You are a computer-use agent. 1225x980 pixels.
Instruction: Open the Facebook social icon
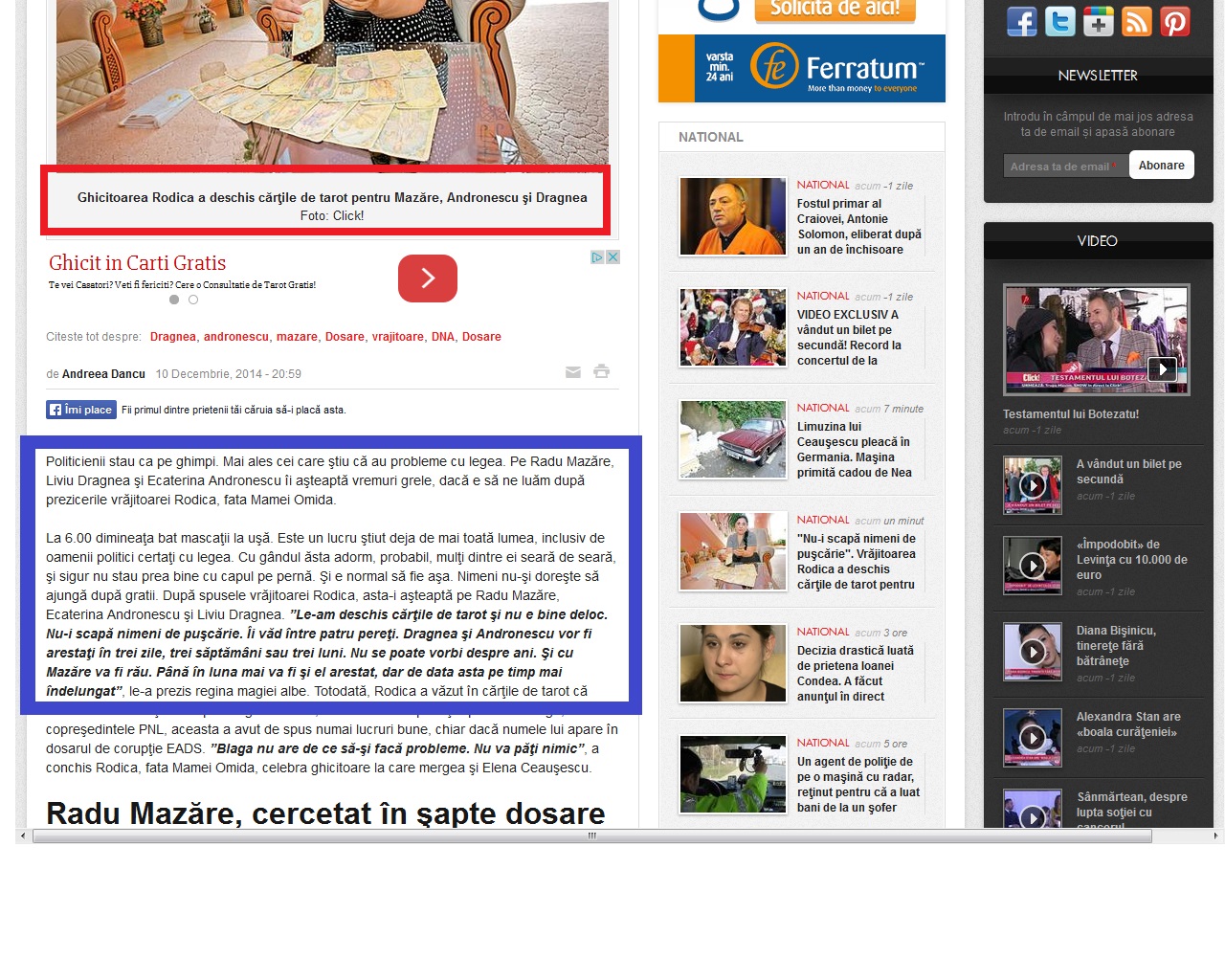pyautogui.click(x=1021, y=21)
